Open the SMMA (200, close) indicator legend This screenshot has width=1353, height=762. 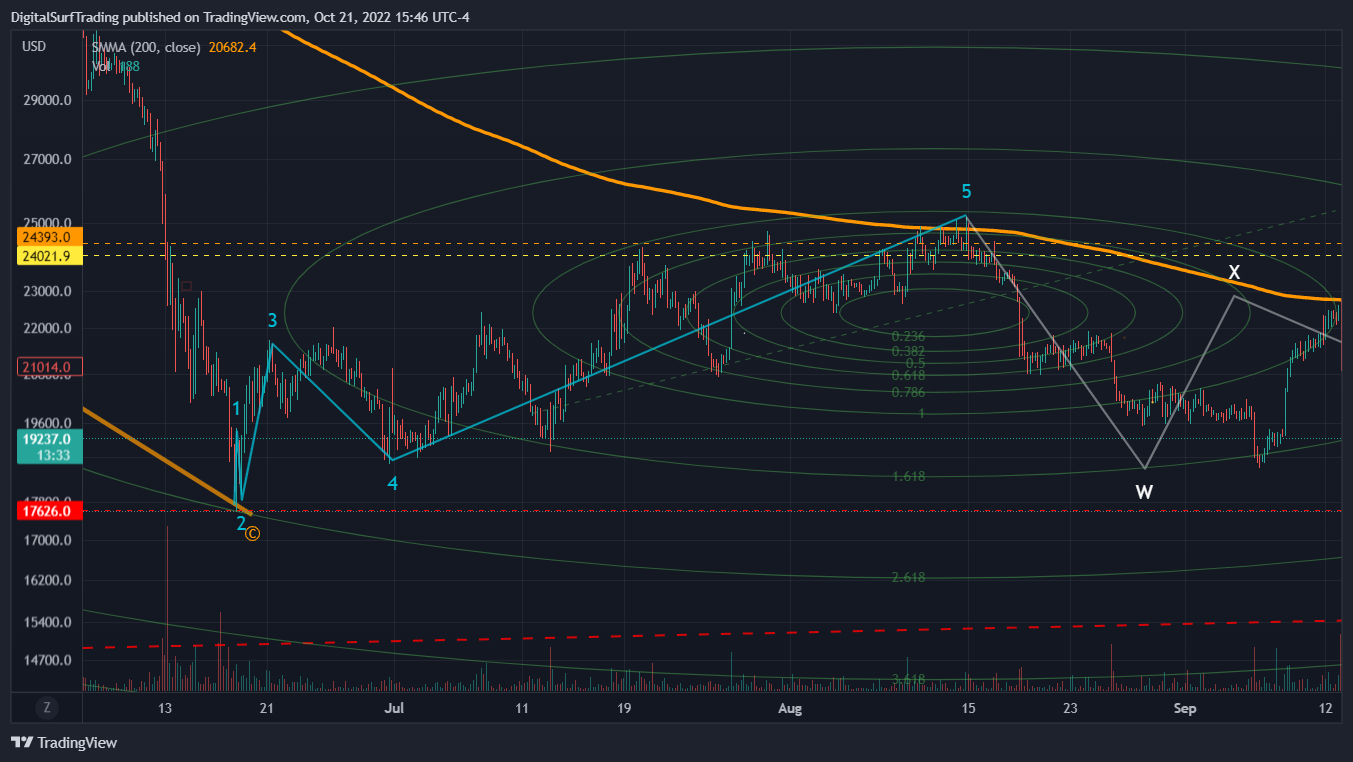pos(146,47)
